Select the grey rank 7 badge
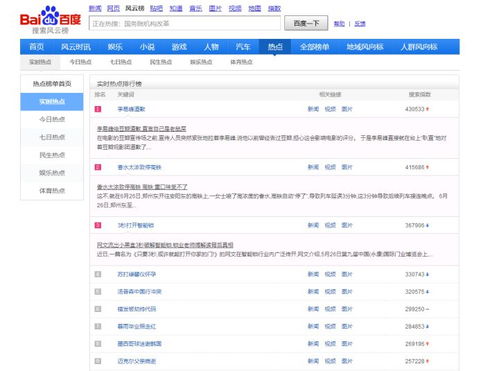Viewport: 499px width, 371px height. pos(98,326)
